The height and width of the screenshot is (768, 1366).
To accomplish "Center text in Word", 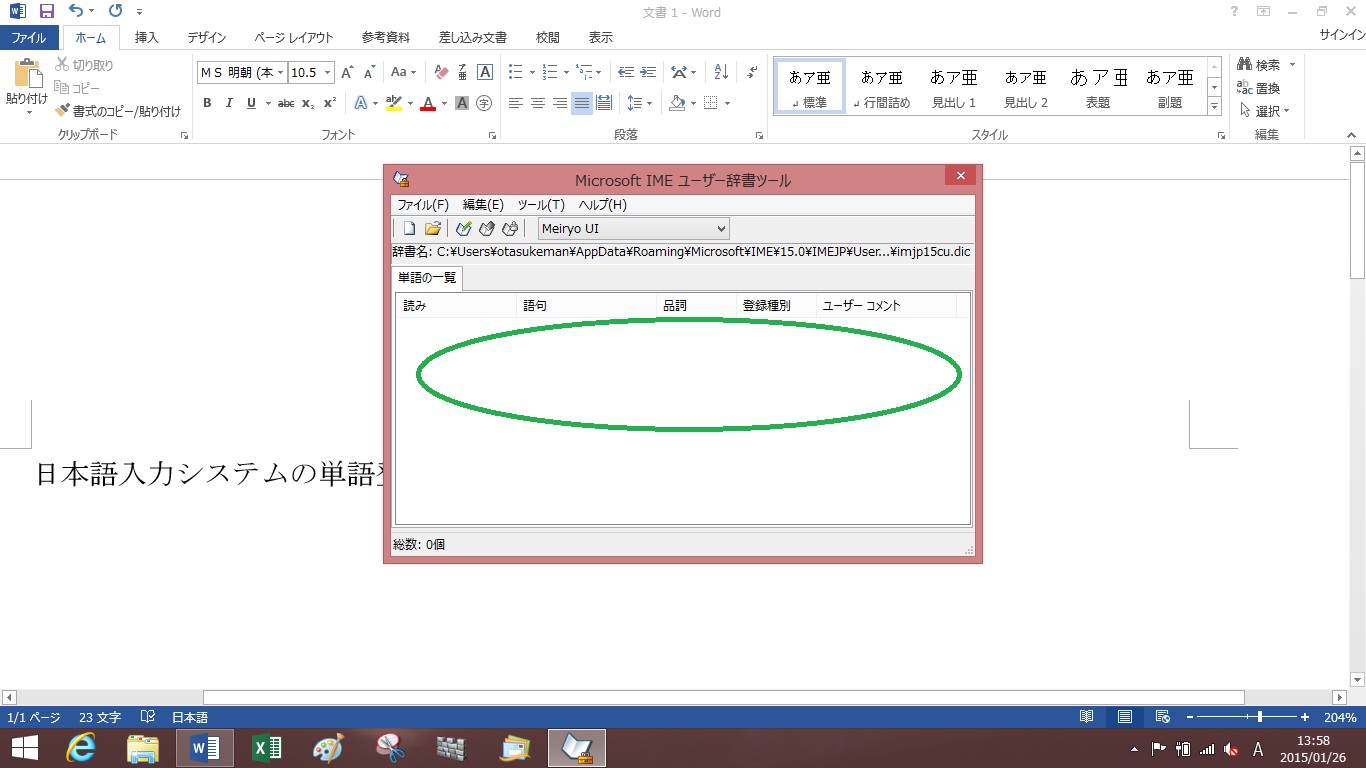I will [x=538, y=103].
